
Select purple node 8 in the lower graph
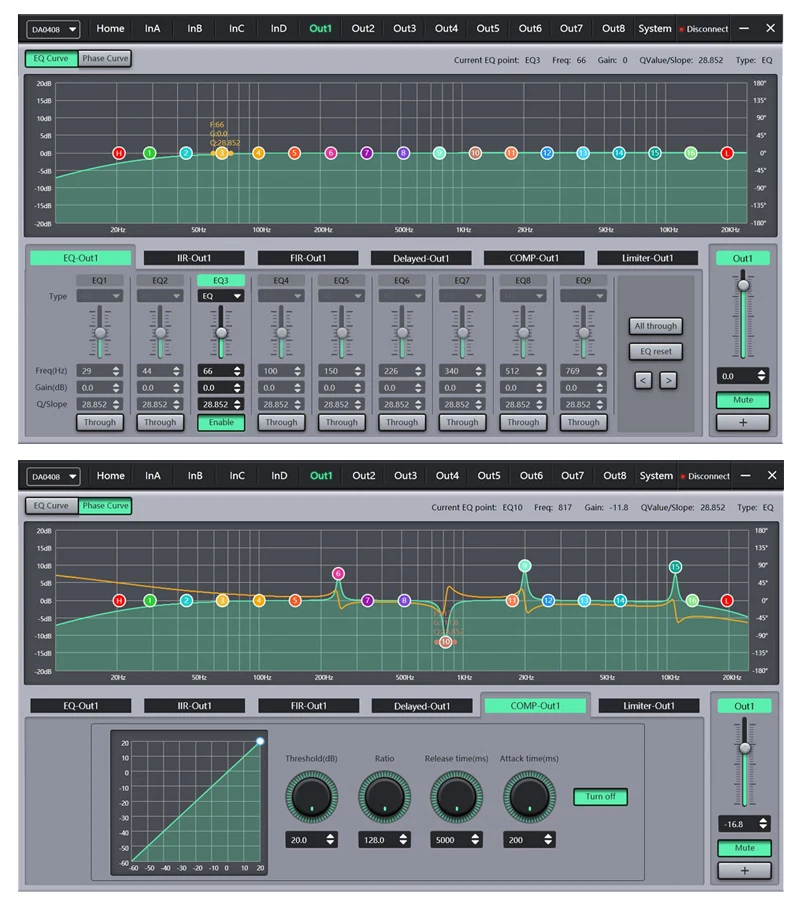404,600
